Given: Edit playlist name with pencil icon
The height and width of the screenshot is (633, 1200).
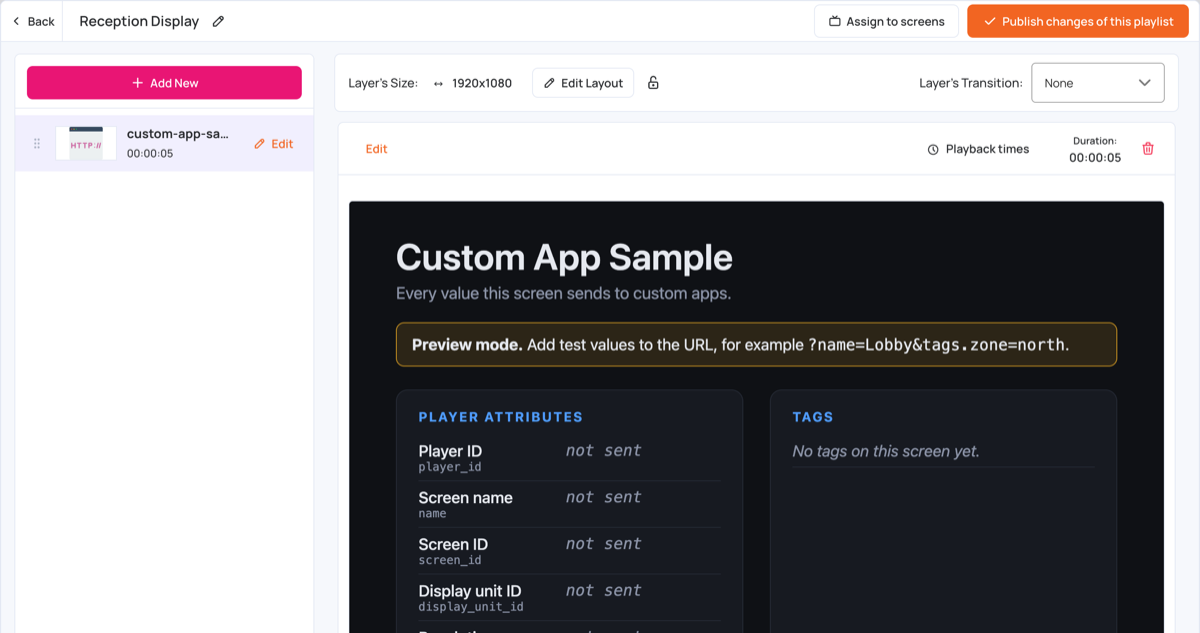Looking at the screenshot, I should 218,21.
